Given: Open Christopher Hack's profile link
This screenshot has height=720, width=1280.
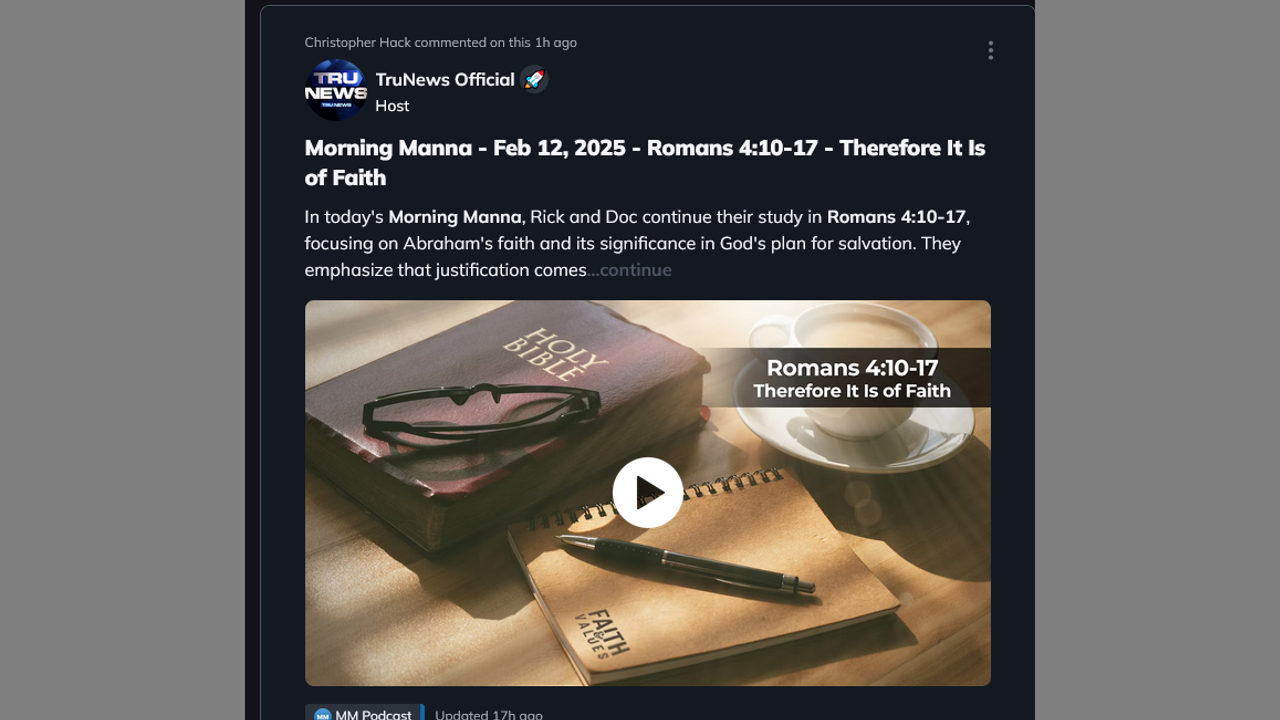Looking at the screenshot, I should tap(358, 42).
